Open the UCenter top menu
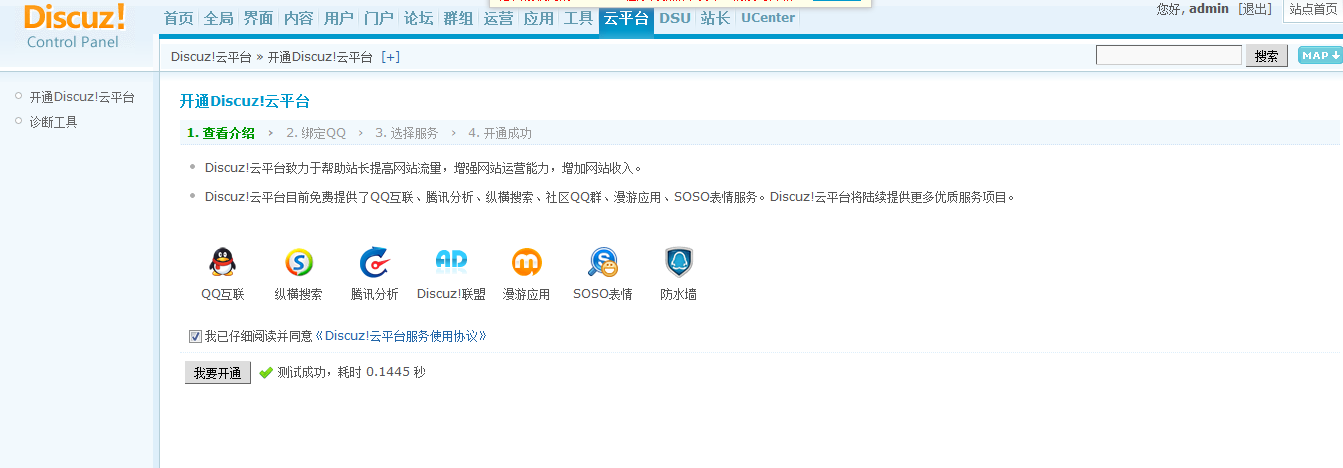This screenshot has height=468, width=1343. 768,18
